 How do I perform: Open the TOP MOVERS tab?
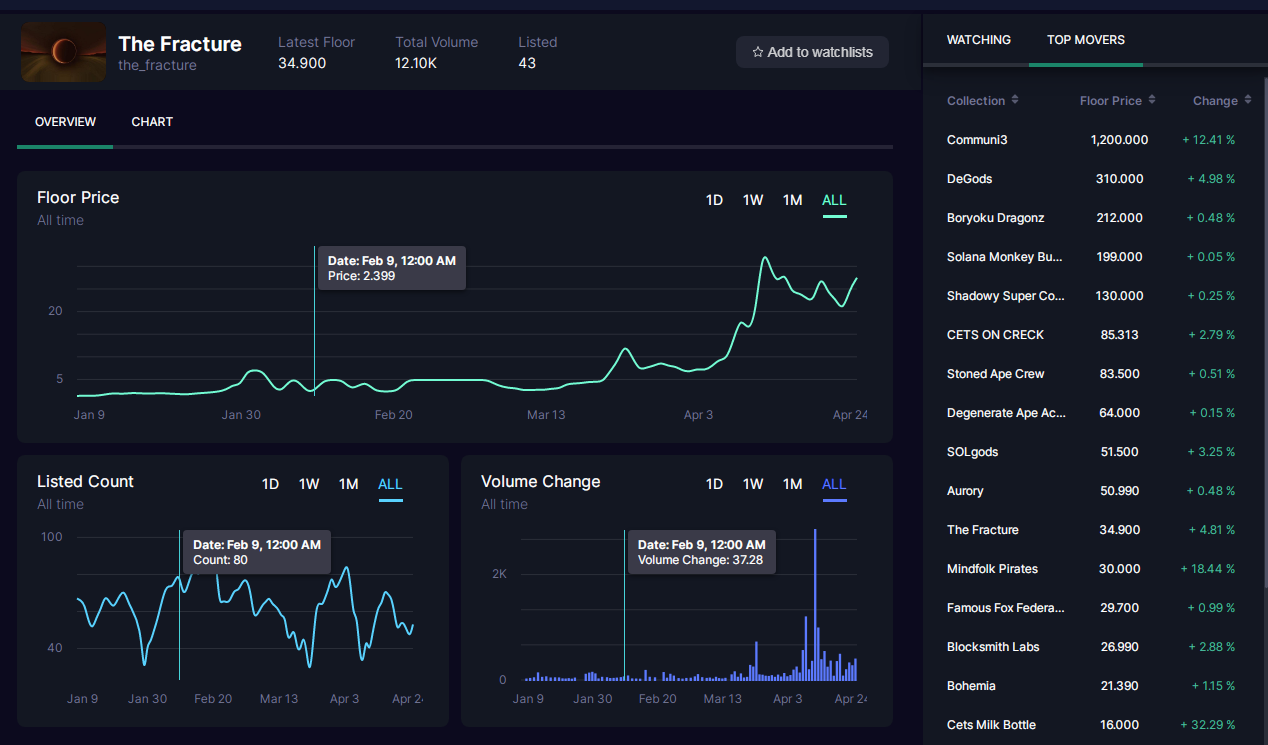pyautogui.click(x=1086, y=40)
